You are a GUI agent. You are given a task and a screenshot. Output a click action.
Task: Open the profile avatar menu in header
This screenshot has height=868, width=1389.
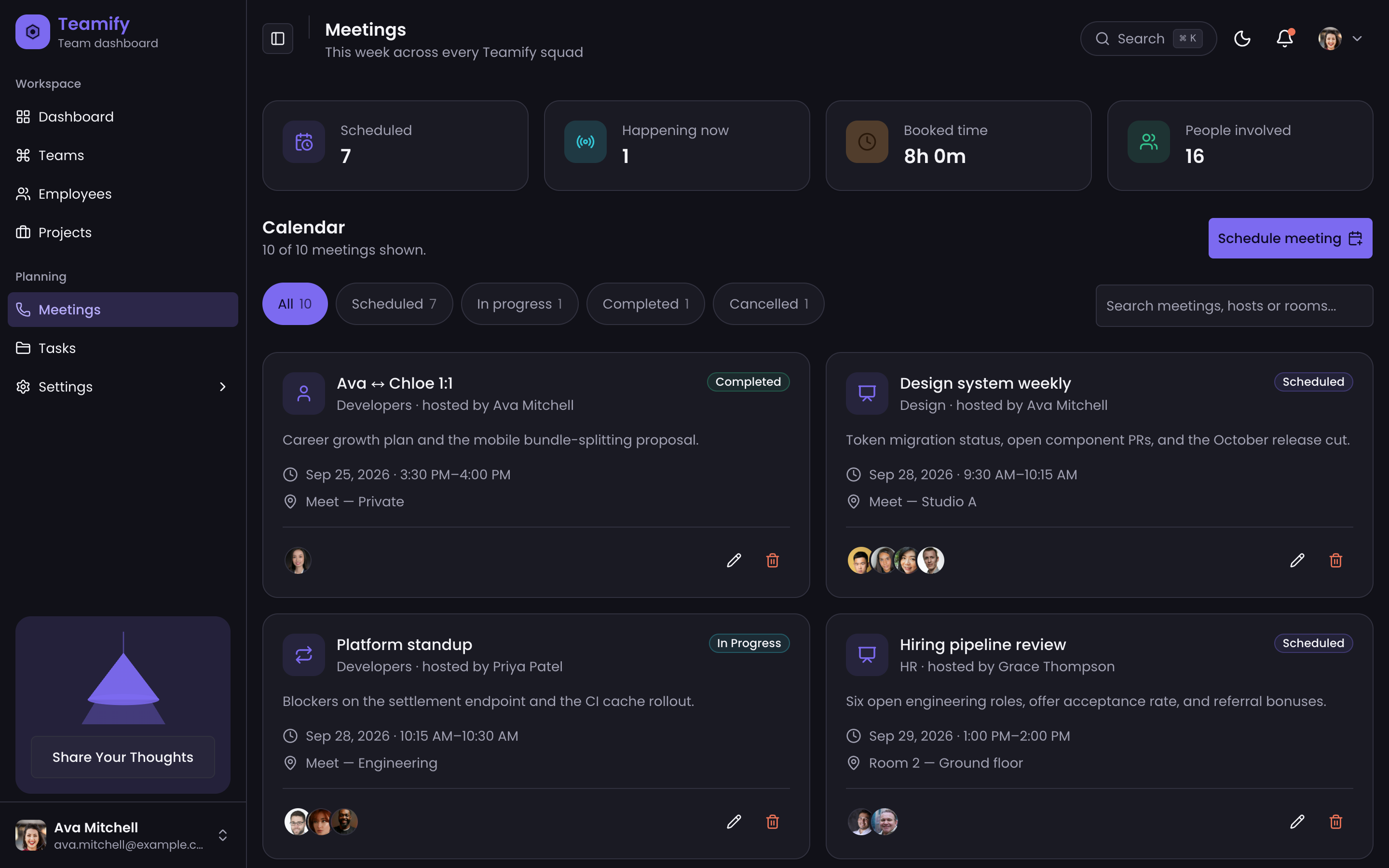pos(1340,39)
